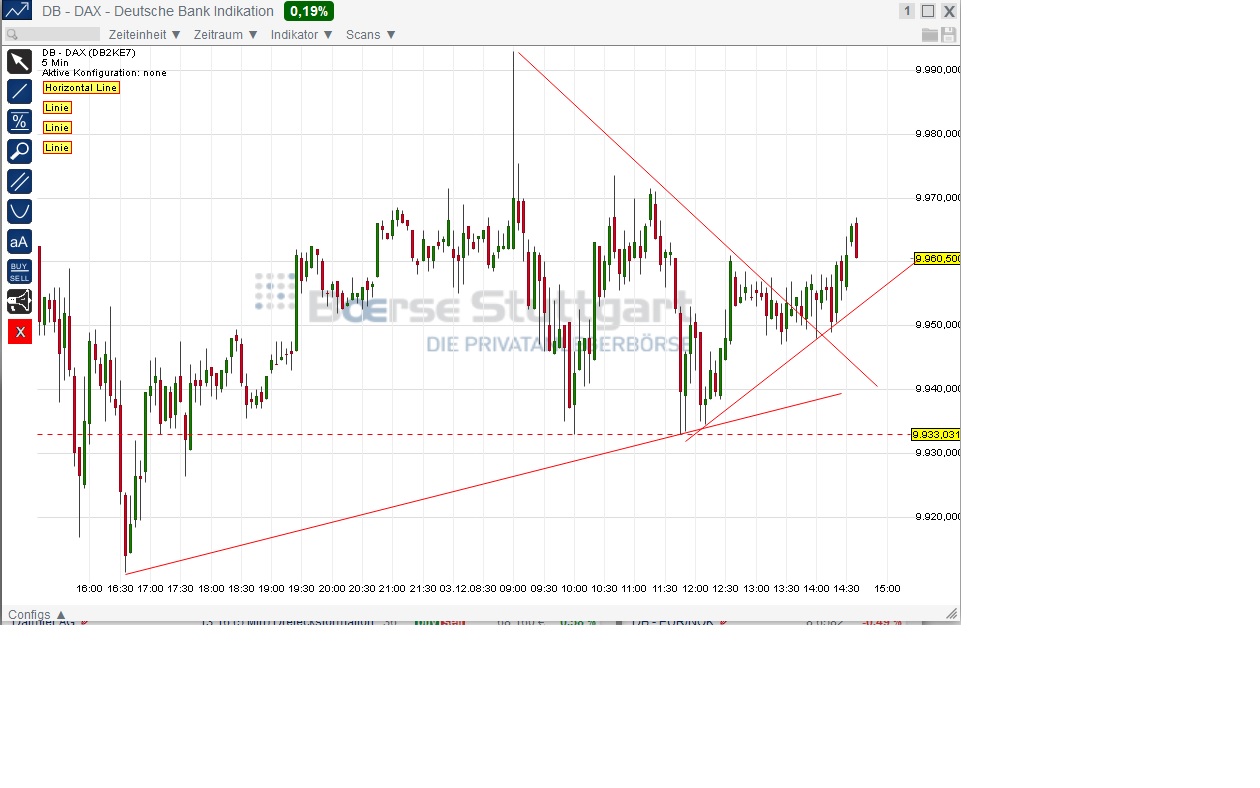Open the BUY SELL trading tool
Image resolution: width=1260 pixels, height=788 pixels.
(18, 271)
